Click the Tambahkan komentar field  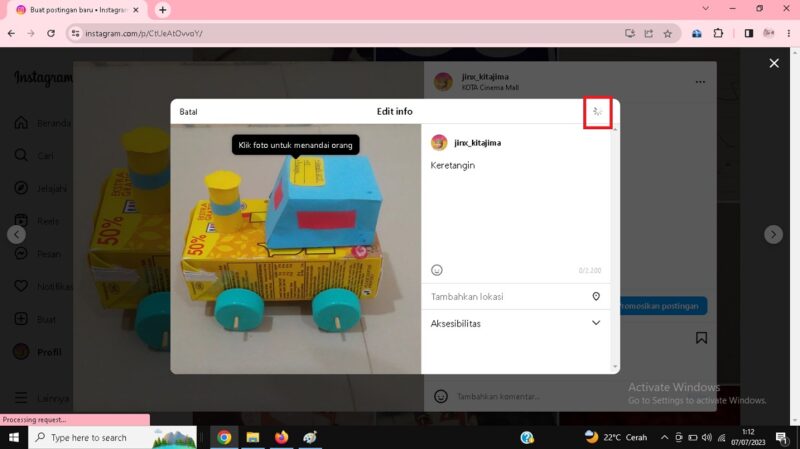pos(498,396)
